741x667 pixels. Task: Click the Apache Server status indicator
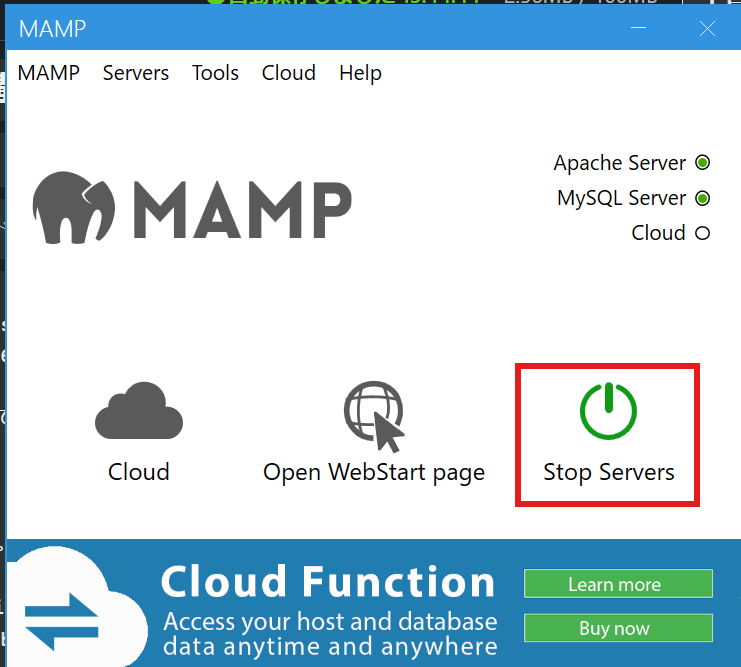pos(702,163)
